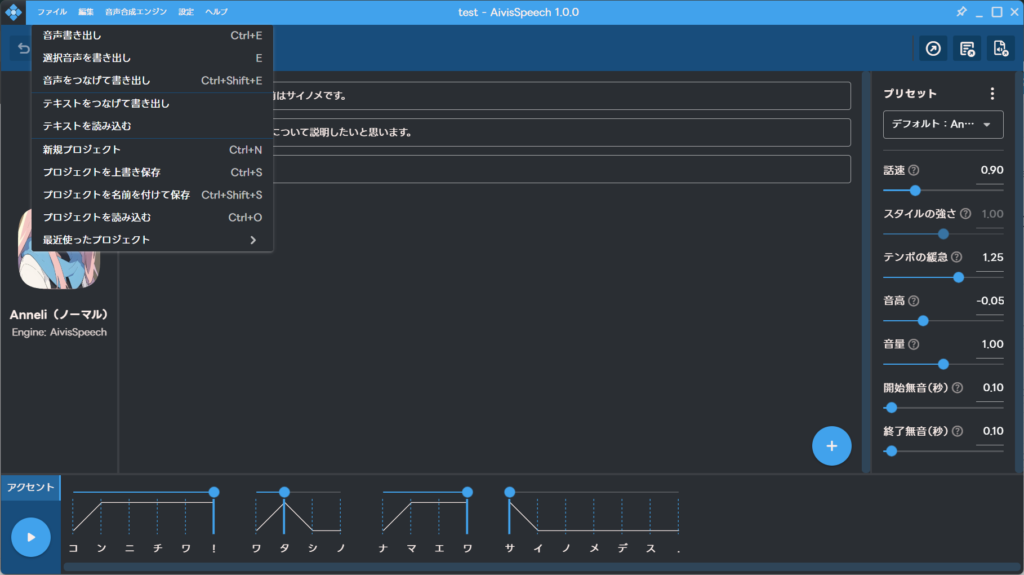The height and width of the screenshot is (575, 1024).
Task: Choose 選択音声を書き出し menu entry
Action: [x=152, y=58]
